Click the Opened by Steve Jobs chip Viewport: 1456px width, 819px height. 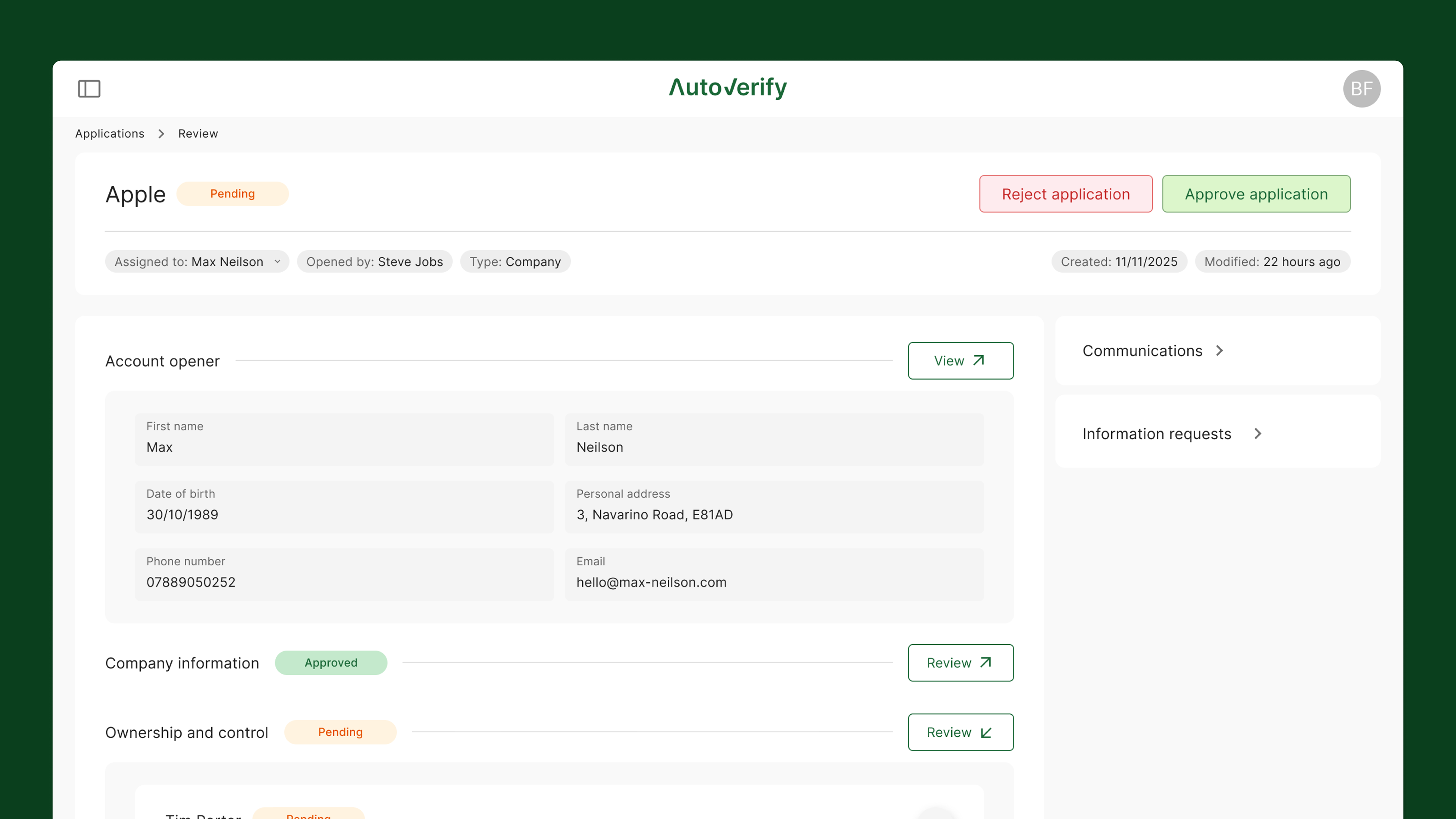point(374,262)
